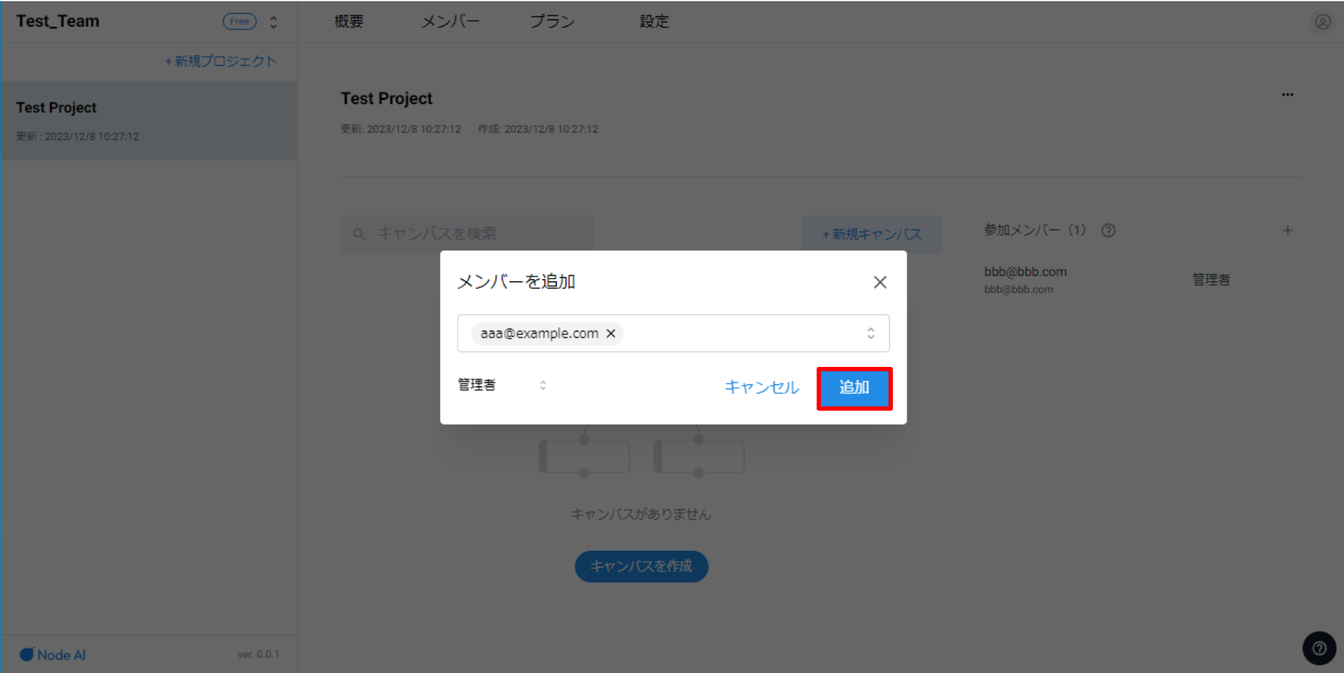Switch to the メンバー tab
1344x673 pixels.
tap(450, 21)
